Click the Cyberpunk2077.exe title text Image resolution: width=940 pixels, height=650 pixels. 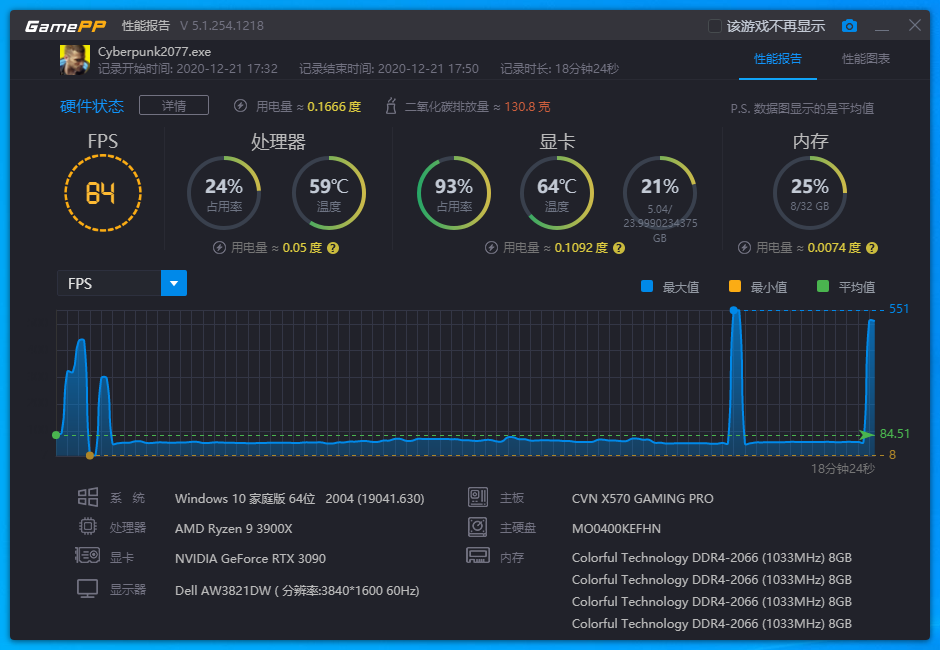(x=155, y=52)
